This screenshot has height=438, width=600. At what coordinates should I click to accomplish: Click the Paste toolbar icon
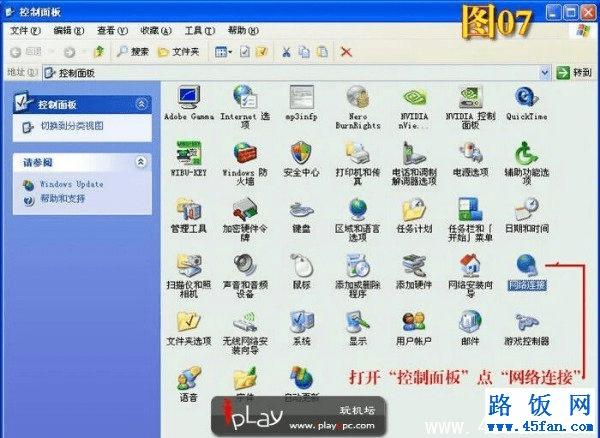coord(323,52)
